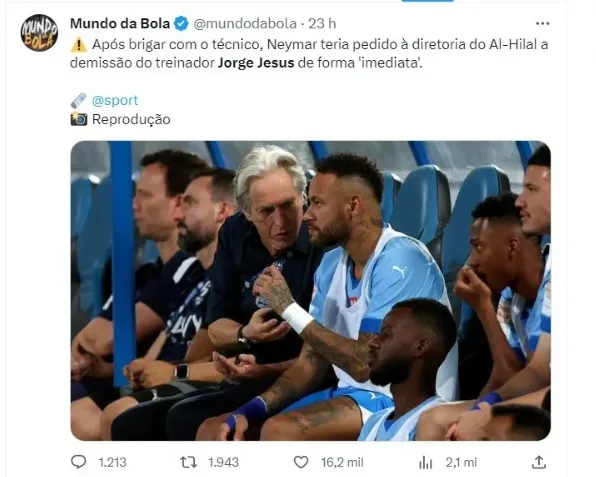This screenshot has width=596, height=477.
Task: Open the @sport mention link
Action: tap(115, 100)
